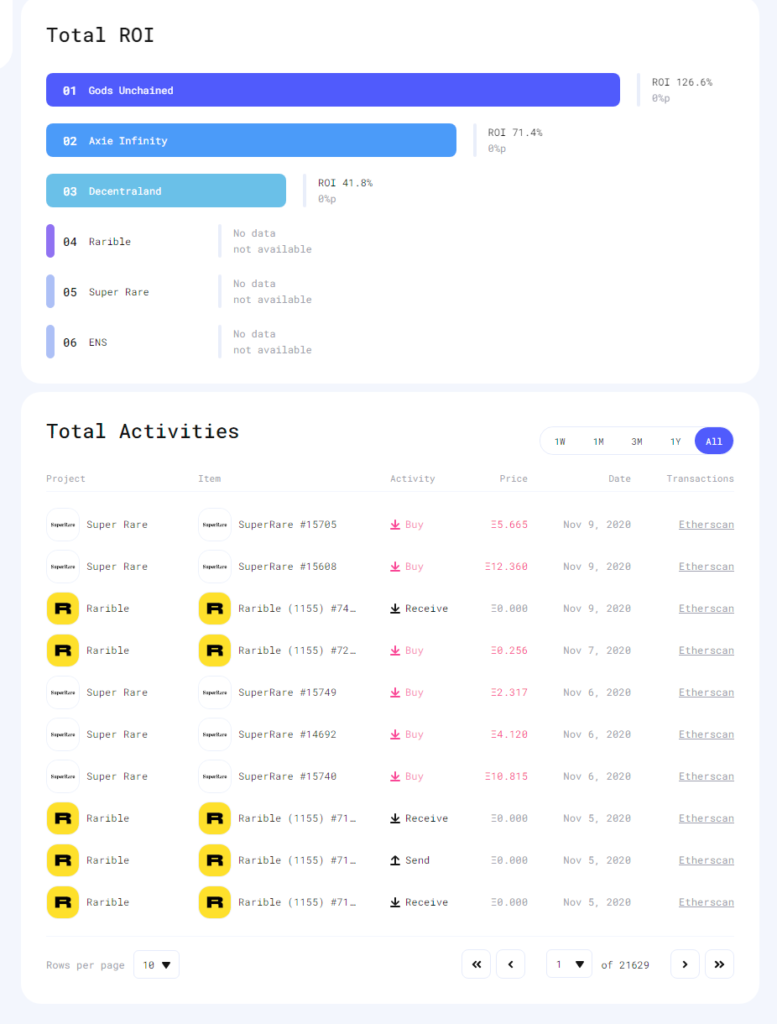
Task: Click the Axie Infinity ROI bar
Action: 251,140
